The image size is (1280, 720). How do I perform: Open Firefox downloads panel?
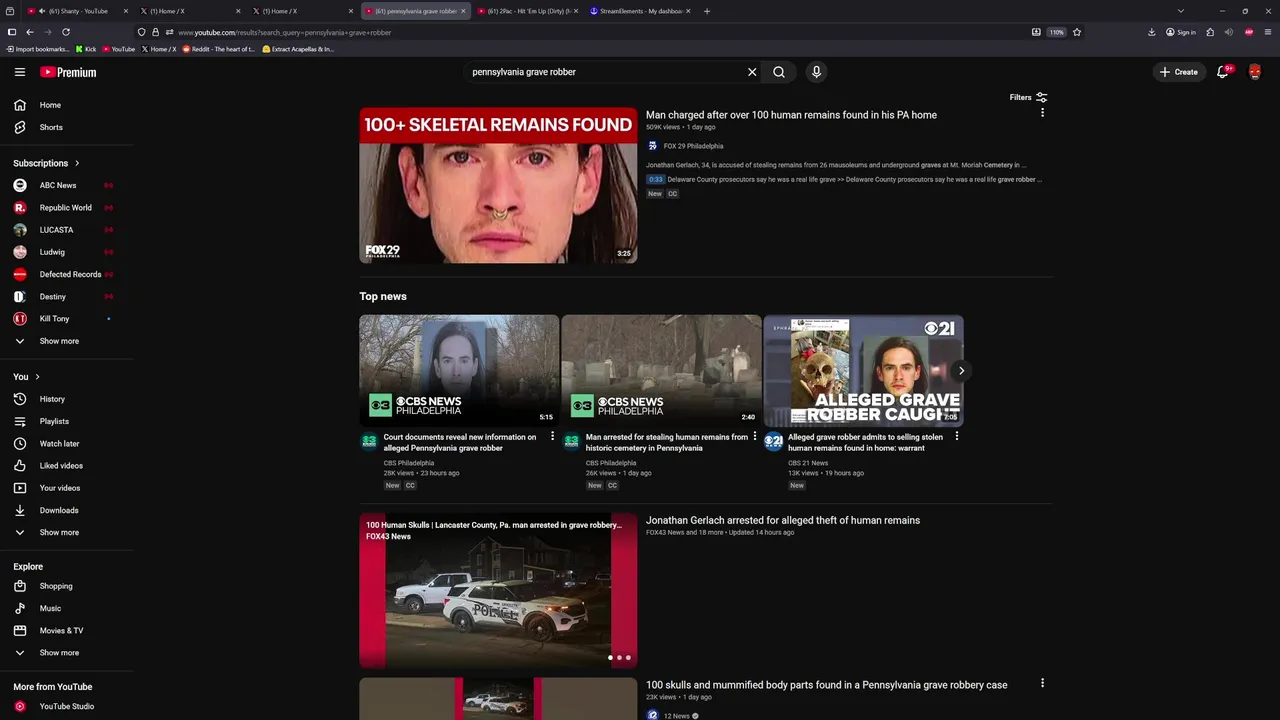point(1152,32)
